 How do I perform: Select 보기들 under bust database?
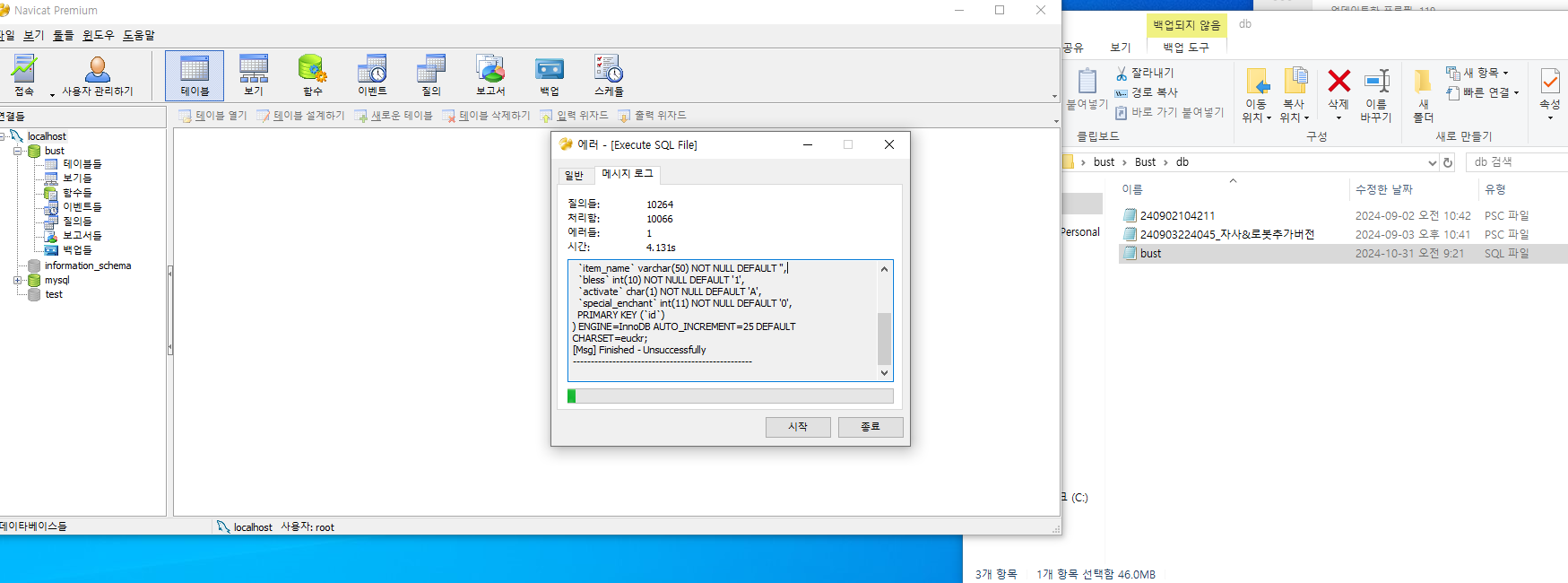77,178
